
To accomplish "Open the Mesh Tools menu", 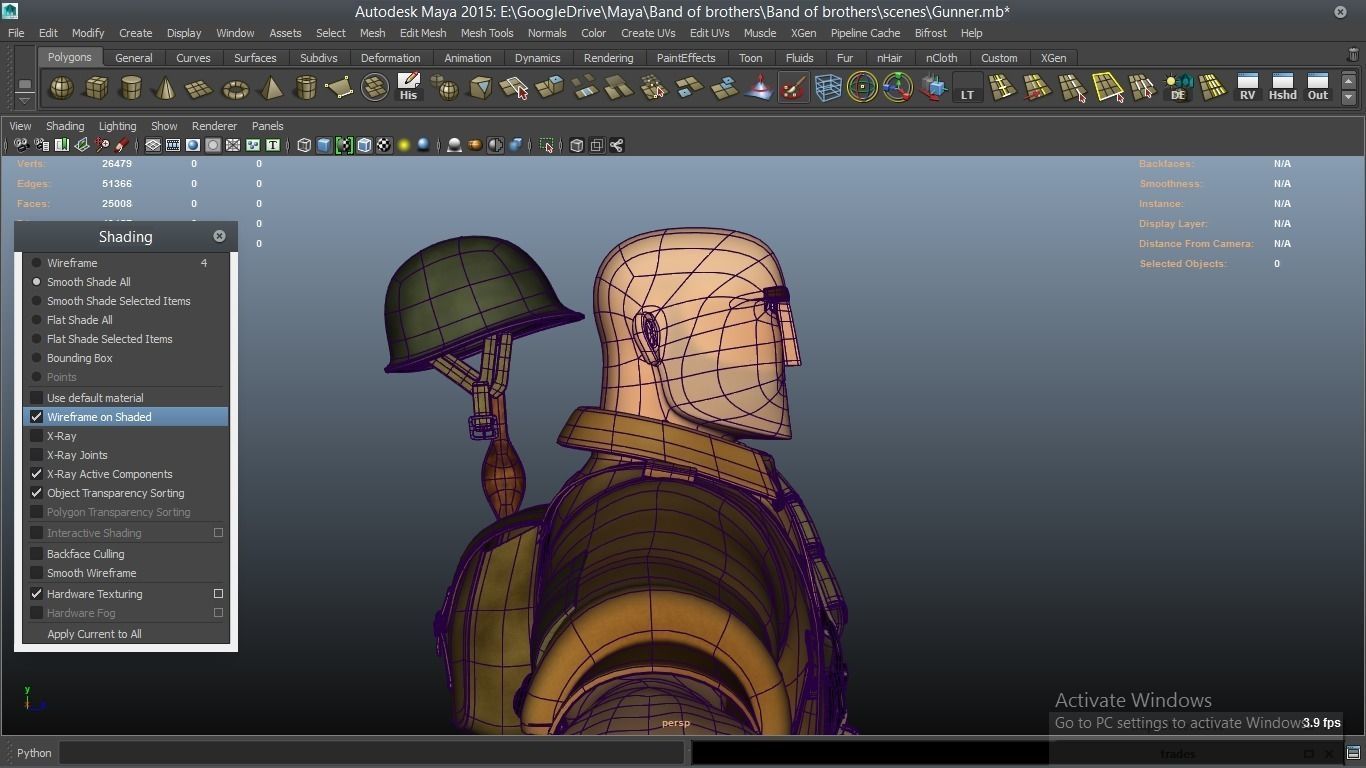I will 487,33.
